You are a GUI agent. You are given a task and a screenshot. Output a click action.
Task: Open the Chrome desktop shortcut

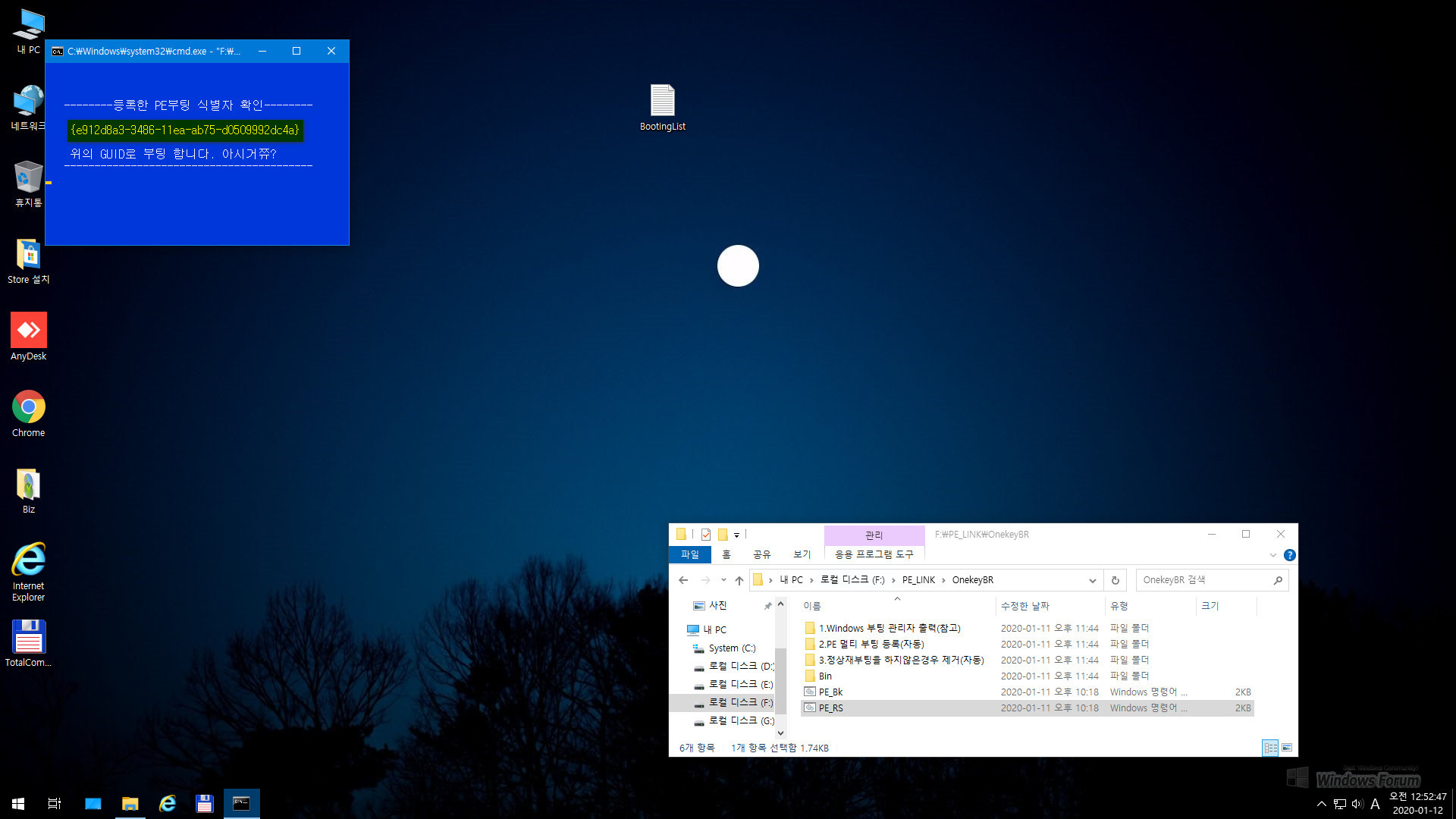click(28, 414)
